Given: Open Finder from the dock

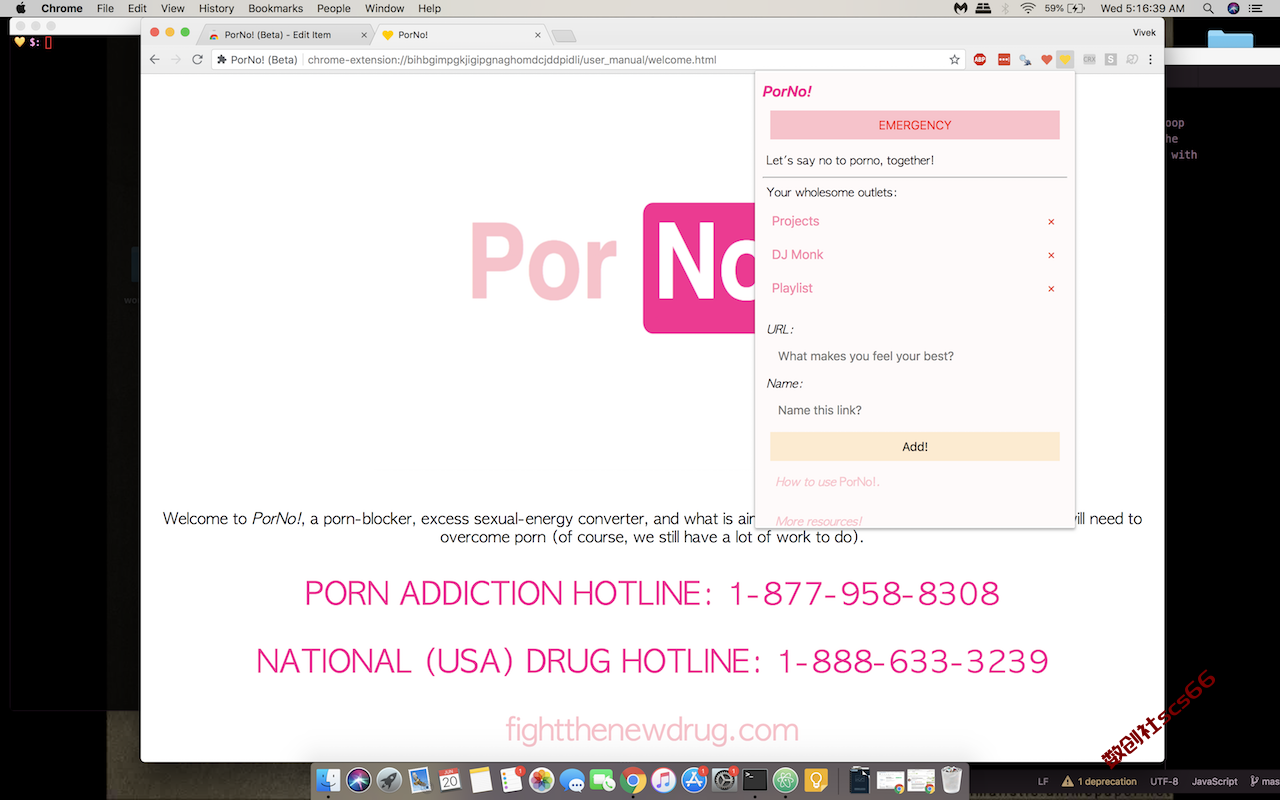Looking at the screenshot, I should tap(328, 780).
